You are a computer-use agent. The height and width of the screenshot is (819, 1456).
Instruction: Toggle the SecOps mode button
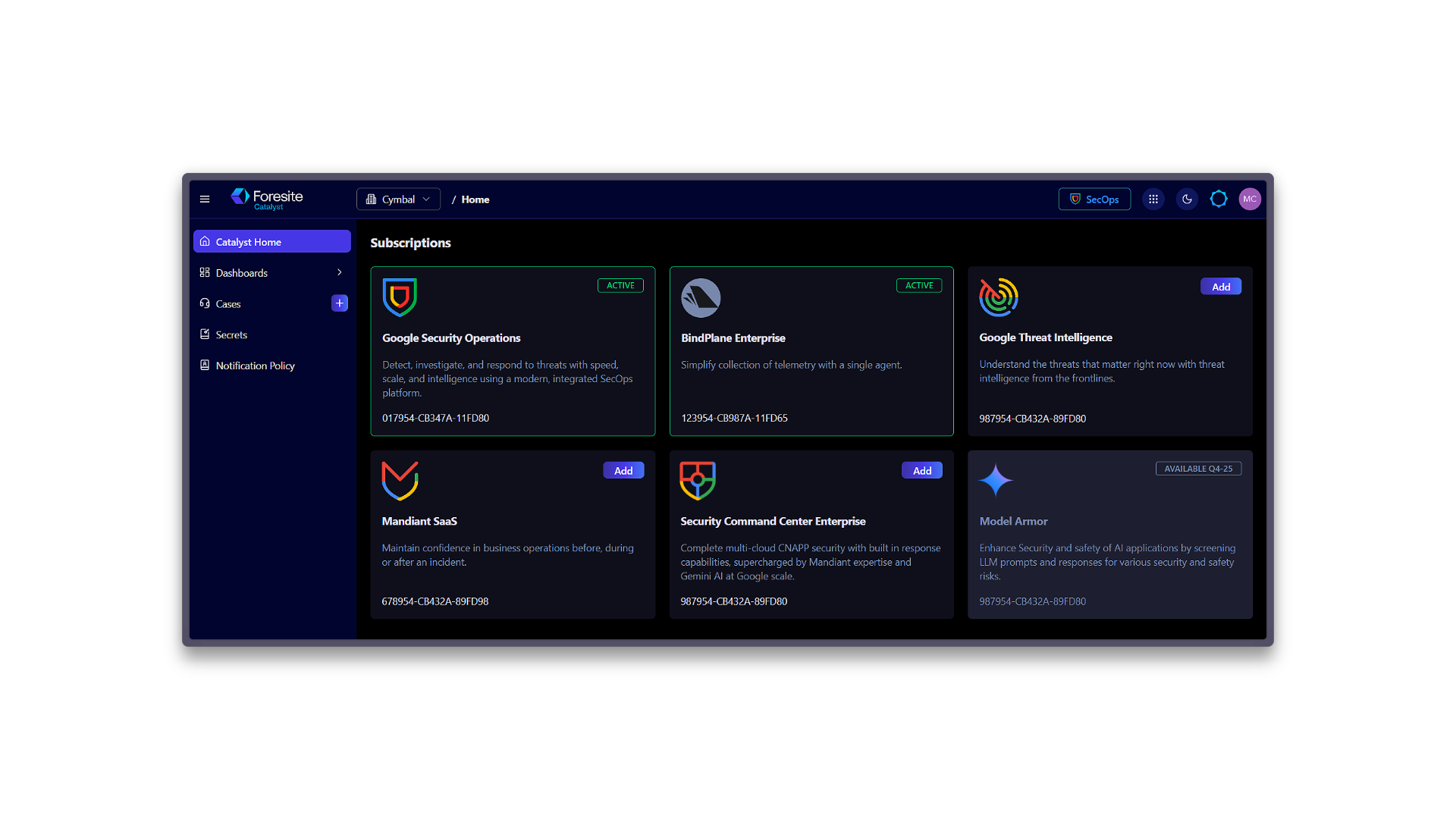(x=1094, y=199)
